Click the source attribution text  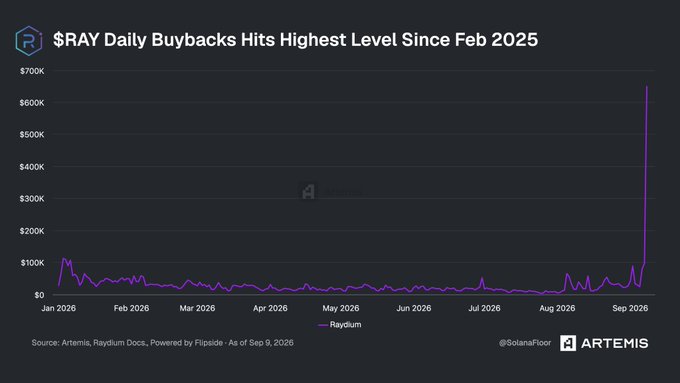point(163,343)
